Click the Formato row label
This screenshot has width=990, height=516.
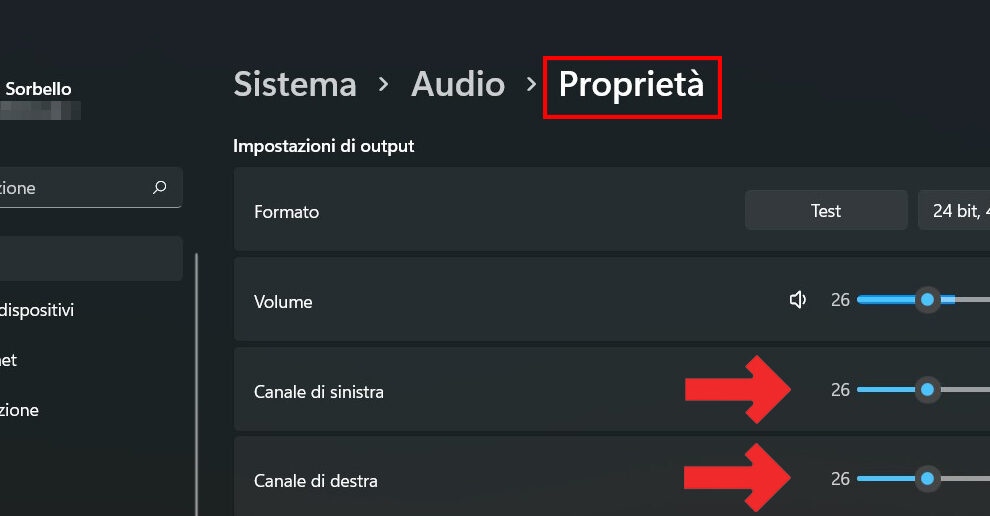(x=287, y=212)
